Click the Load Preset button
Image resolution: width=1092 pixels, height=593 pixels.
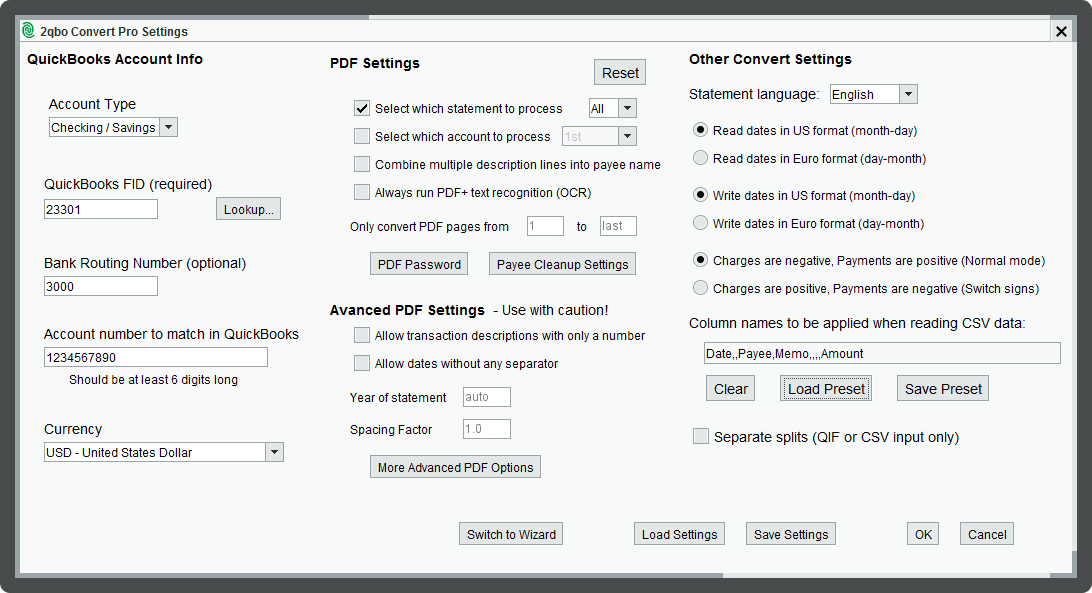click(x=826, y=389)
